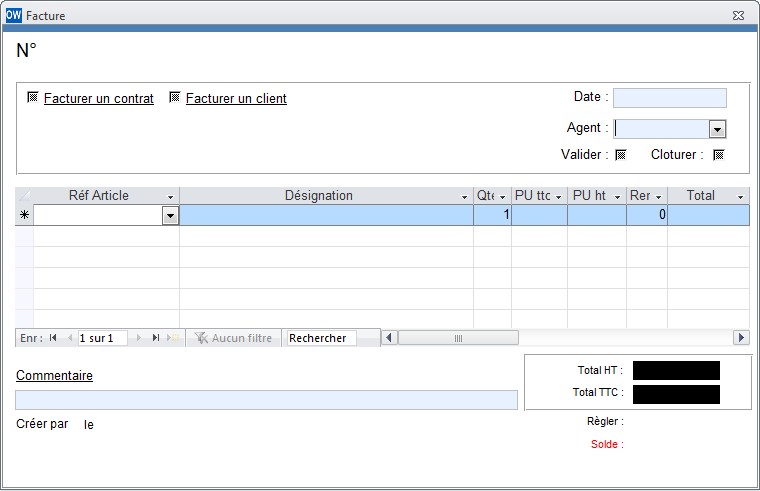Toggle the Valider checkbox
The height and width of the screenshot is (491, 760).
coord(620,155)
